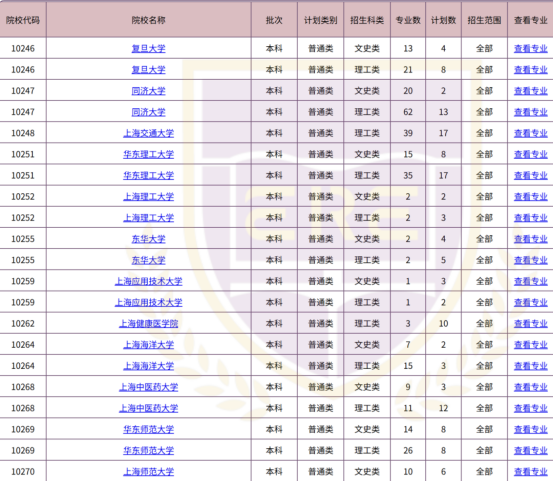Click 查看专业 for 同济大学 62-major row
The image size is (553, 481).
(x=531, y=112)
